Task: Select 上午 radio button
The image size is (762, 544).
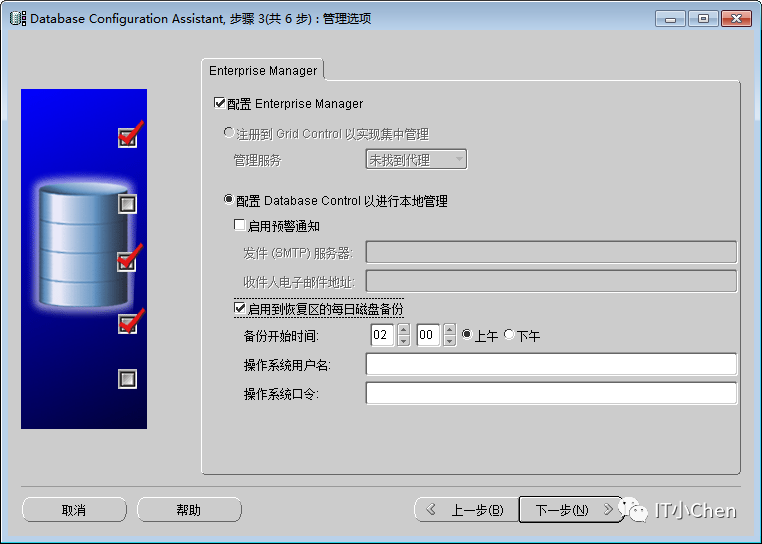Action: [467, 334]
